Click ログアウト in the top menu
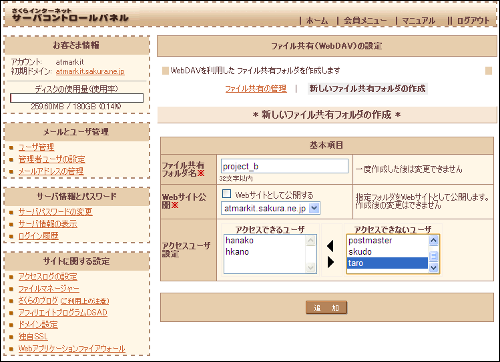500x362 pixels. [473, 21]
